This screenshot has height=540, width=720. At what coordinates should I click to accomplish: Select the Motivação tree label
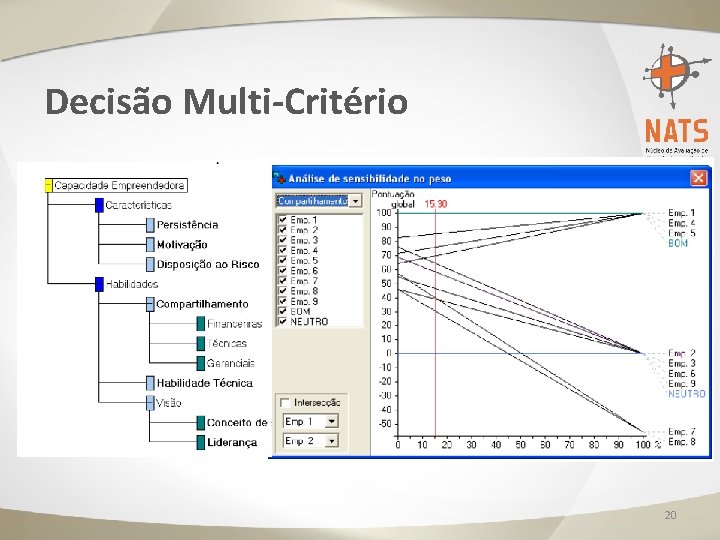(x=182, y=245)
